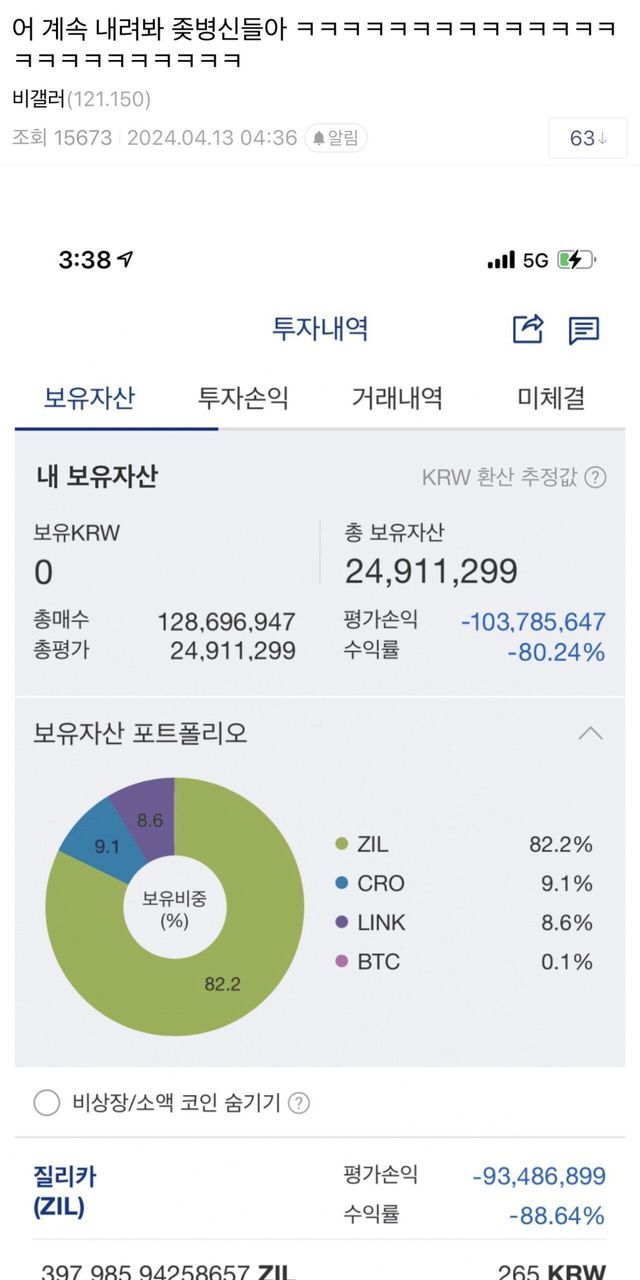The image size is (640, 1280).
Task: Click the 비갤러 author name
Action: pyautogui.click(x=39, y=99)
